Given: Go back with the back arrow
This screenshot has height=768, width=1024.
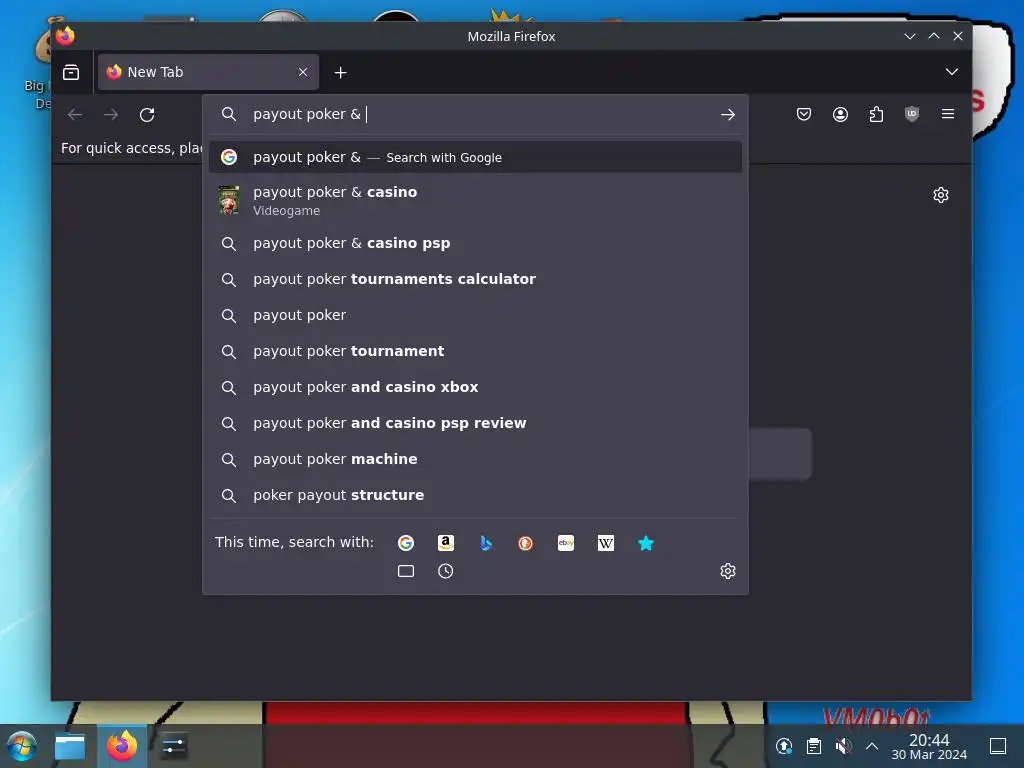Looking at the screenshot, I should pos(74,114).
